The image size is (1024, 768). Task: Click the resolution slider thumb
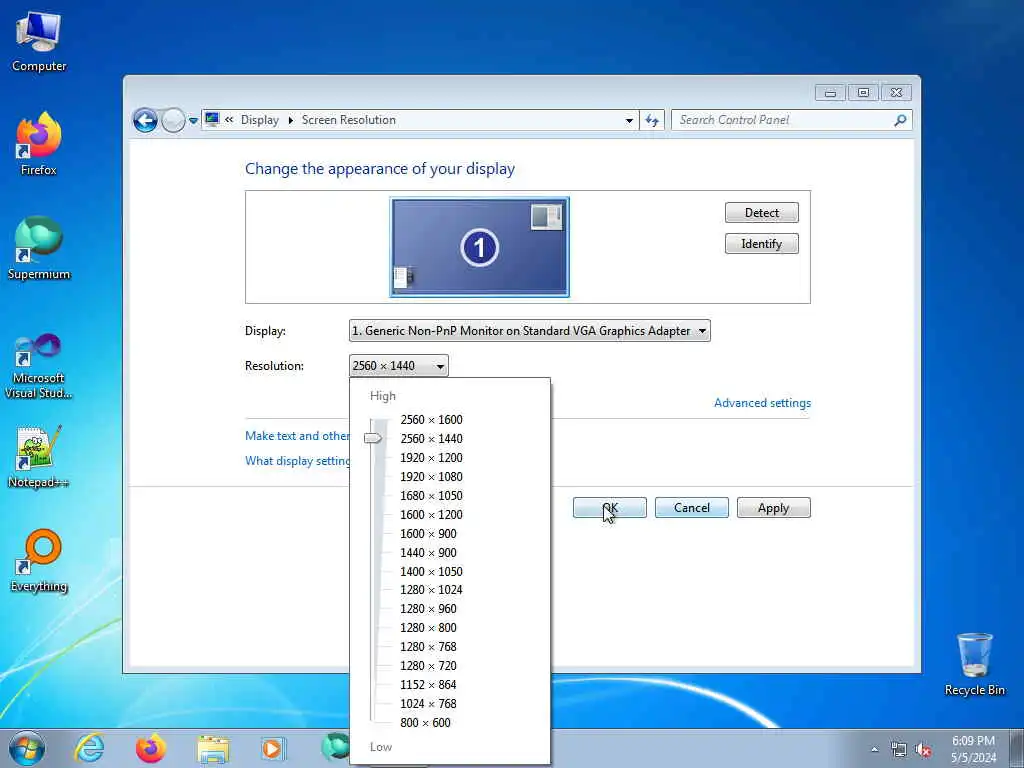tap(373, 438)
